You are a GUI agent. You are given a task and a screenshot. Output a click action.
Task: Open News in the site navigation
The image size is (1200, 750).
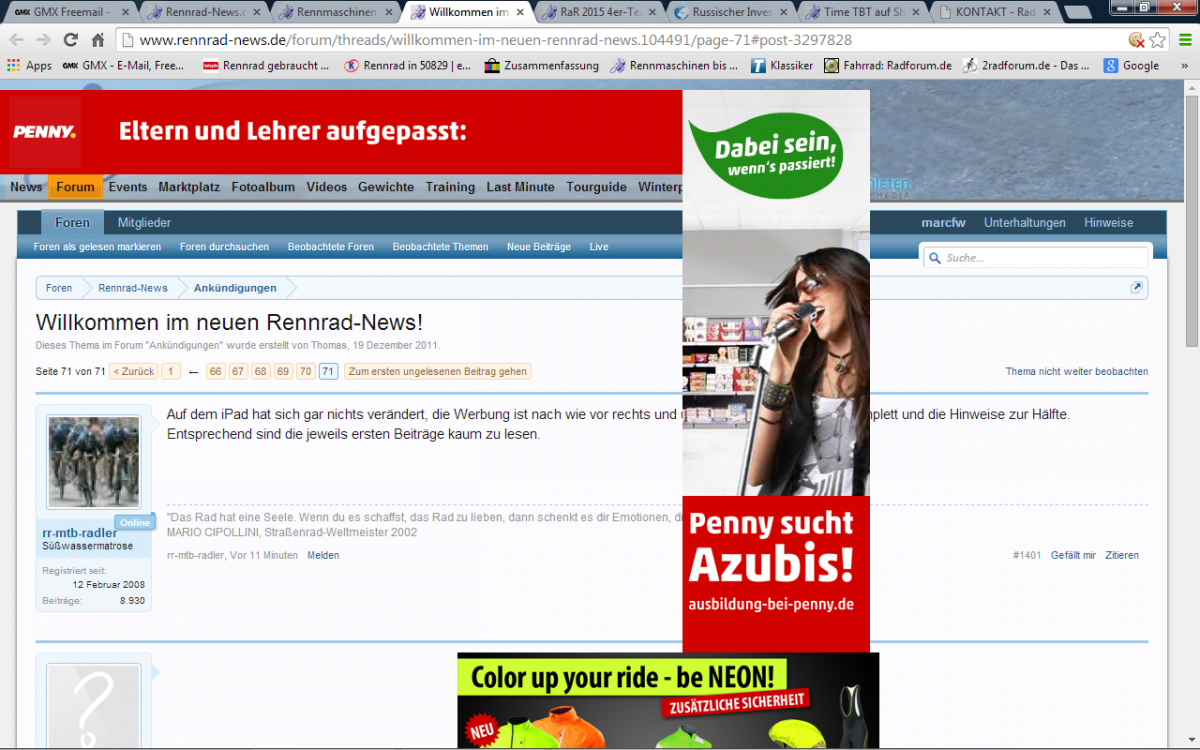[x=26, y=187]
